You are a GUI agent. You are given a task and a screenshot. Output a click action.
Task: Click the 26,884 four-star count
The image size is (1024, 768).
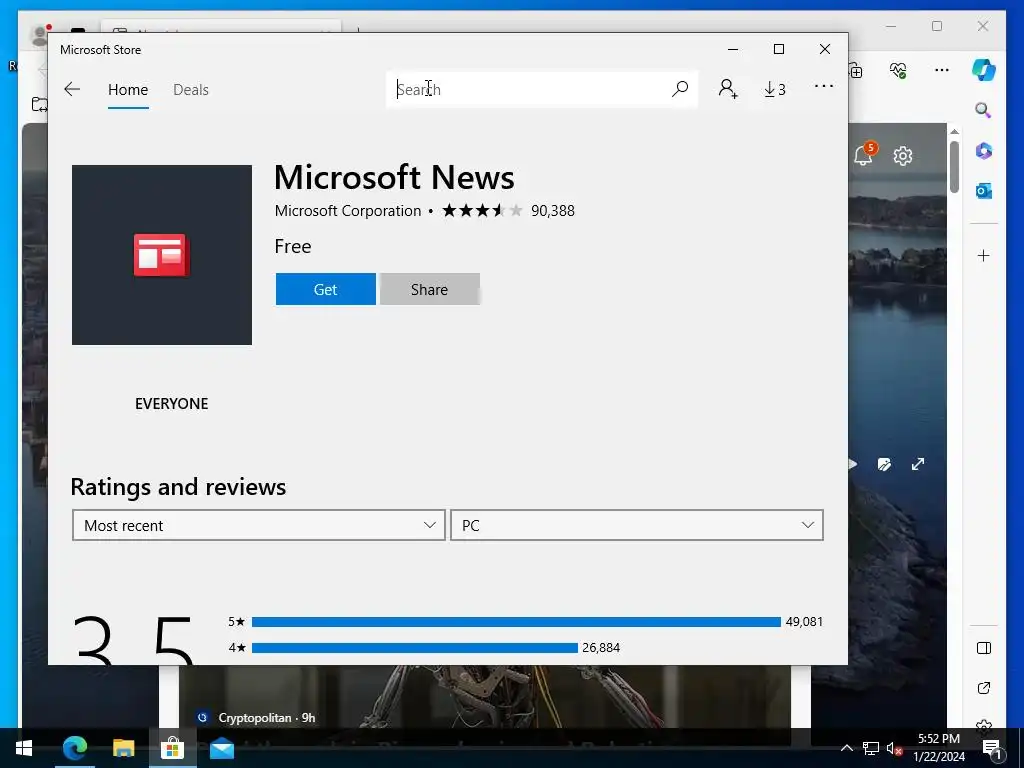[601, 648]
